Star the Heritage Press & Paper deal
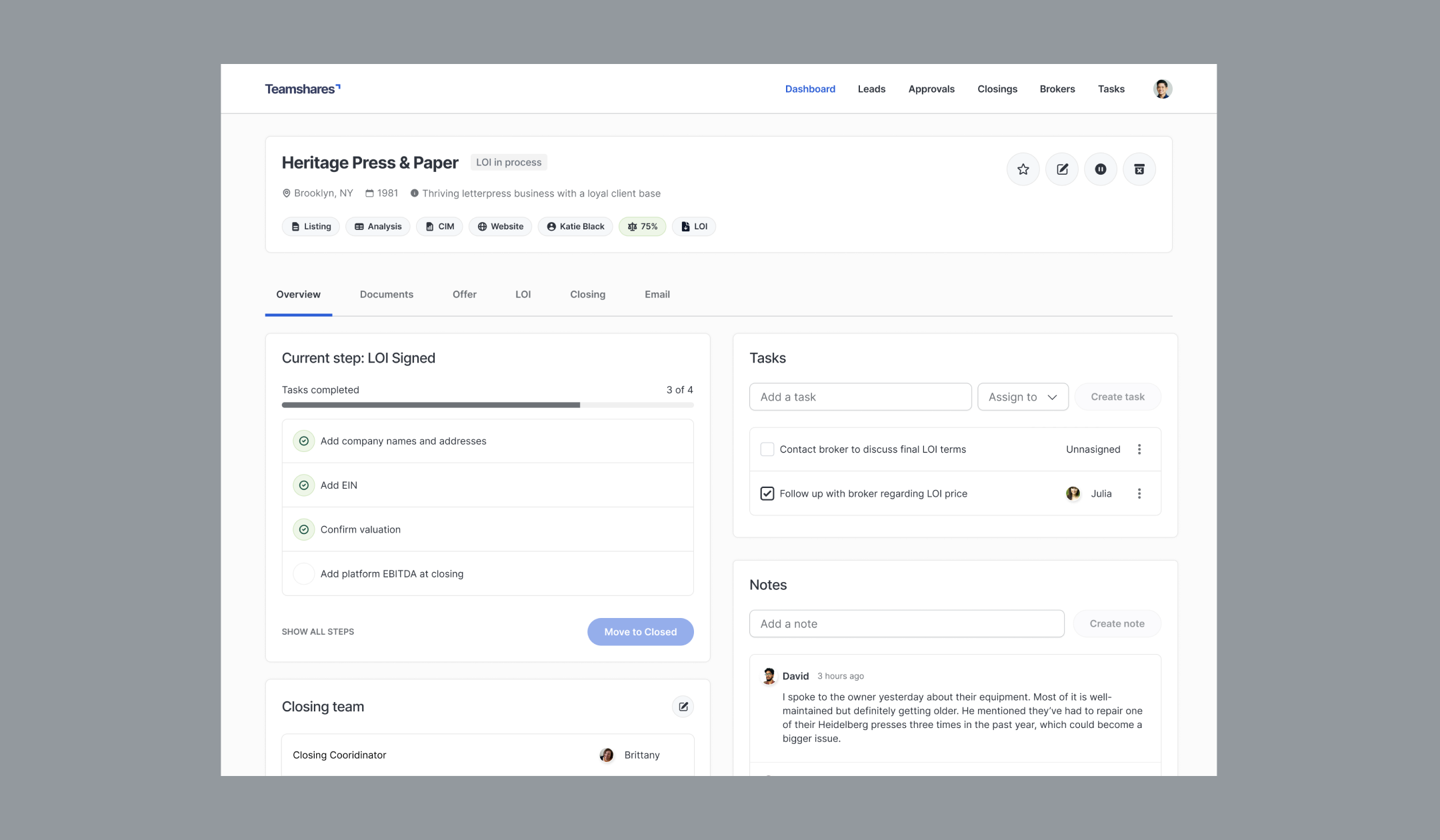 1023,169
